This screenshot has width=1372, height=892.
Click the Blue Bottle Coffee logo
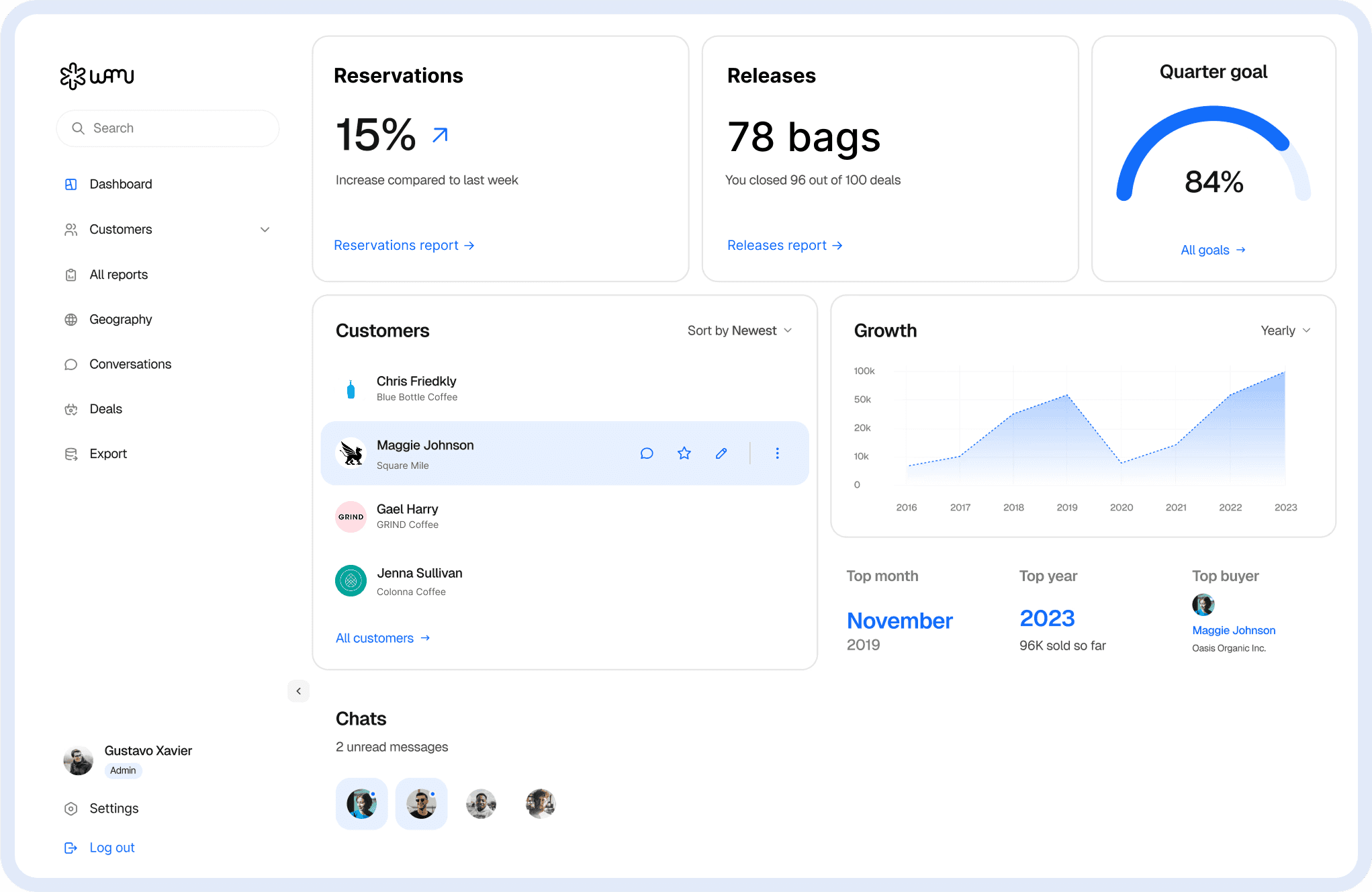coord(351,389)
